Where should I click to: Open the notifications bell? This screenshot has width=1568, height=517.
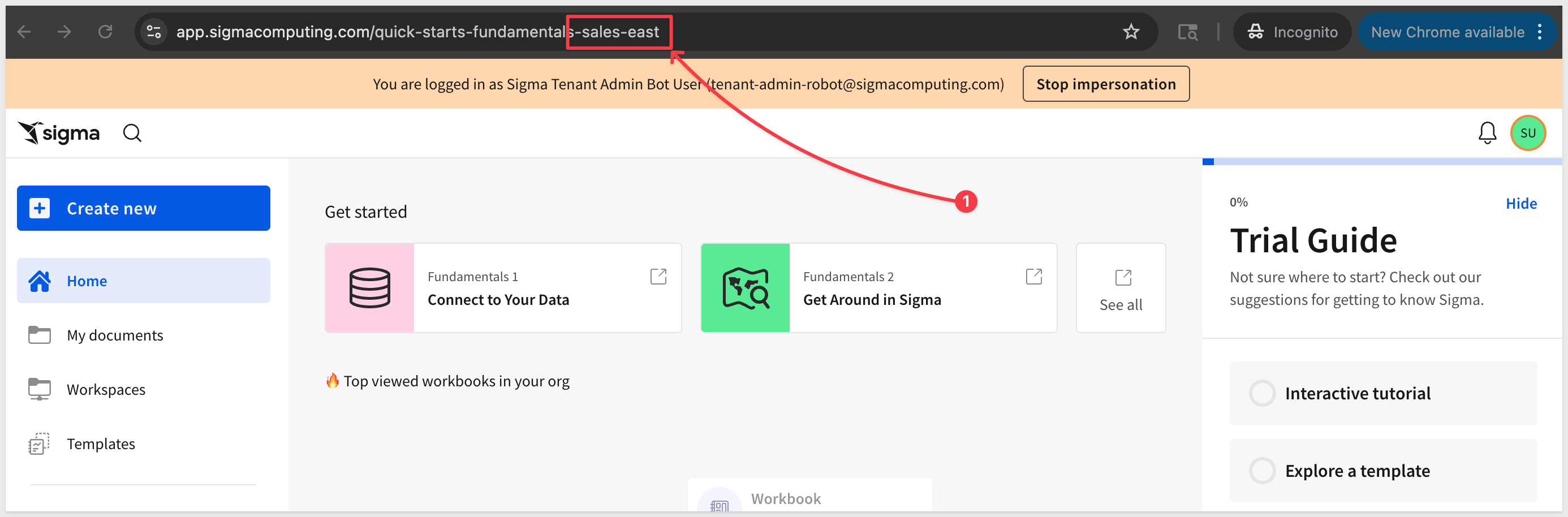(1487, 133)
